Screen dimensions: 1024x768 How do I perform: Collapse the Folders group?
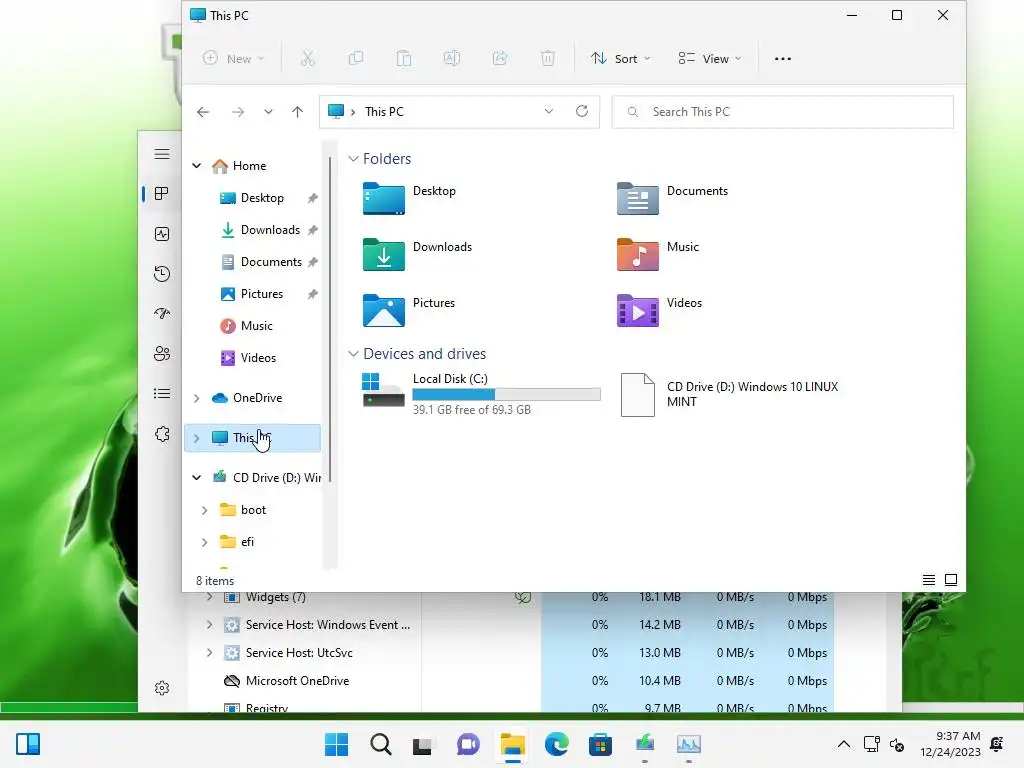(x=353, y=159)
